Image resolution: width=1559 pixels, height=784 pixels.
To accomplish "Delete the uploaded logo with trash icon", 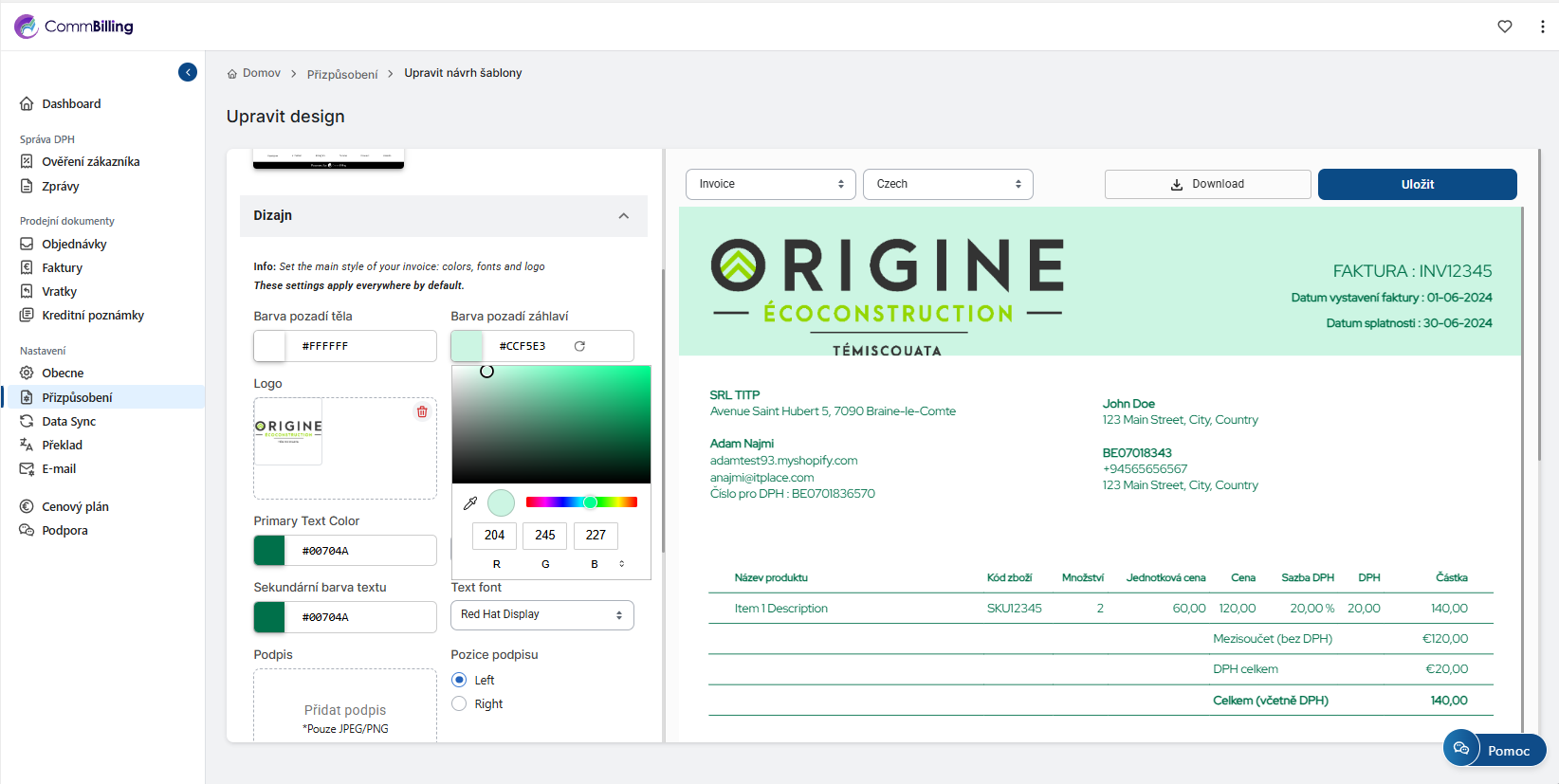I will tap(422, 411).
